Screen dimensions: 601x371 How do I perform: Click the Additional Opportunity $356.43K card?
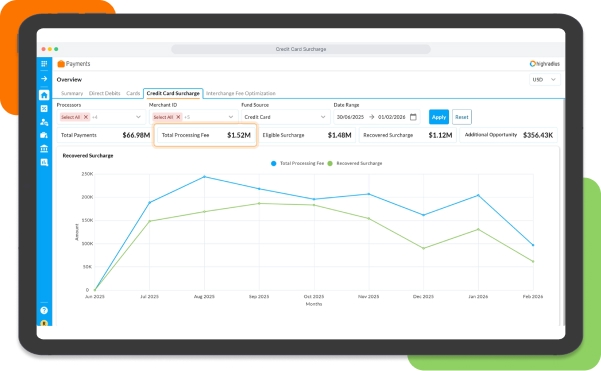509,135
